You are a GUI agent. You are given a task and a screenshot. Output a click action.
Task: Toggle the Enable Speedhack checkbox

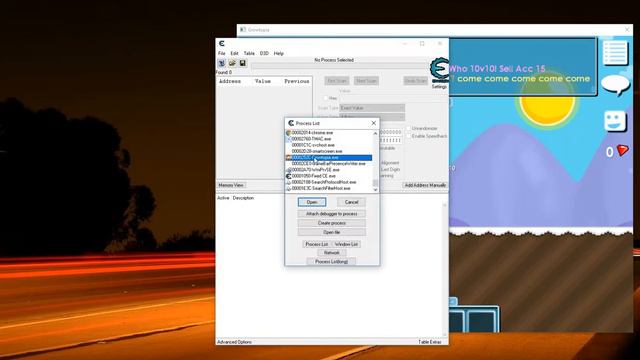tap(409, 136)
